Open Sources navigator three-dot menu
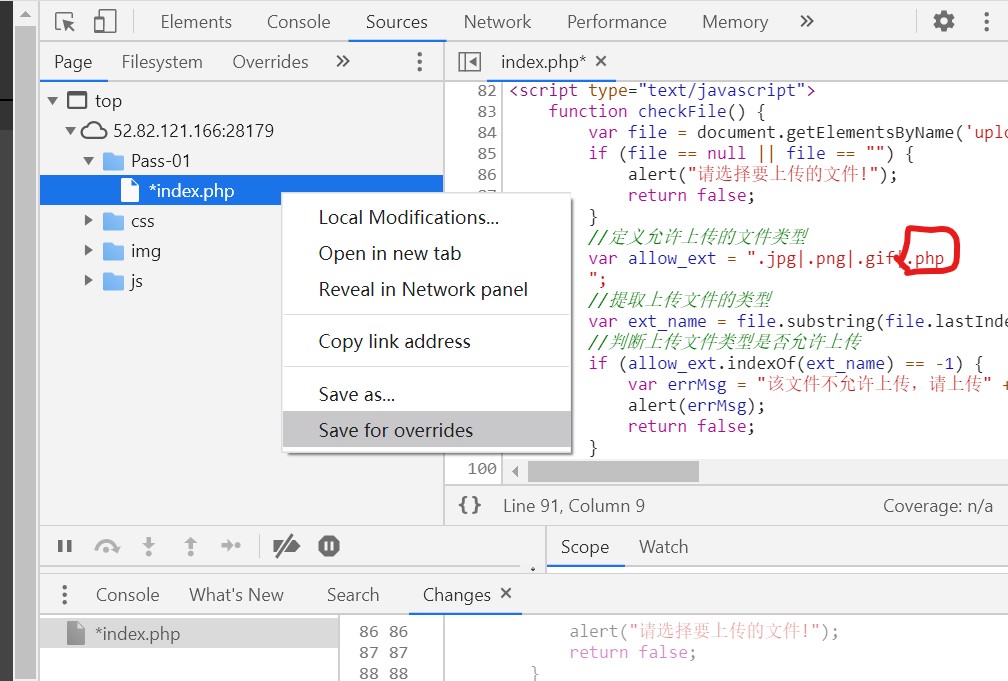1008x681 pixels. tap(419, 62)
